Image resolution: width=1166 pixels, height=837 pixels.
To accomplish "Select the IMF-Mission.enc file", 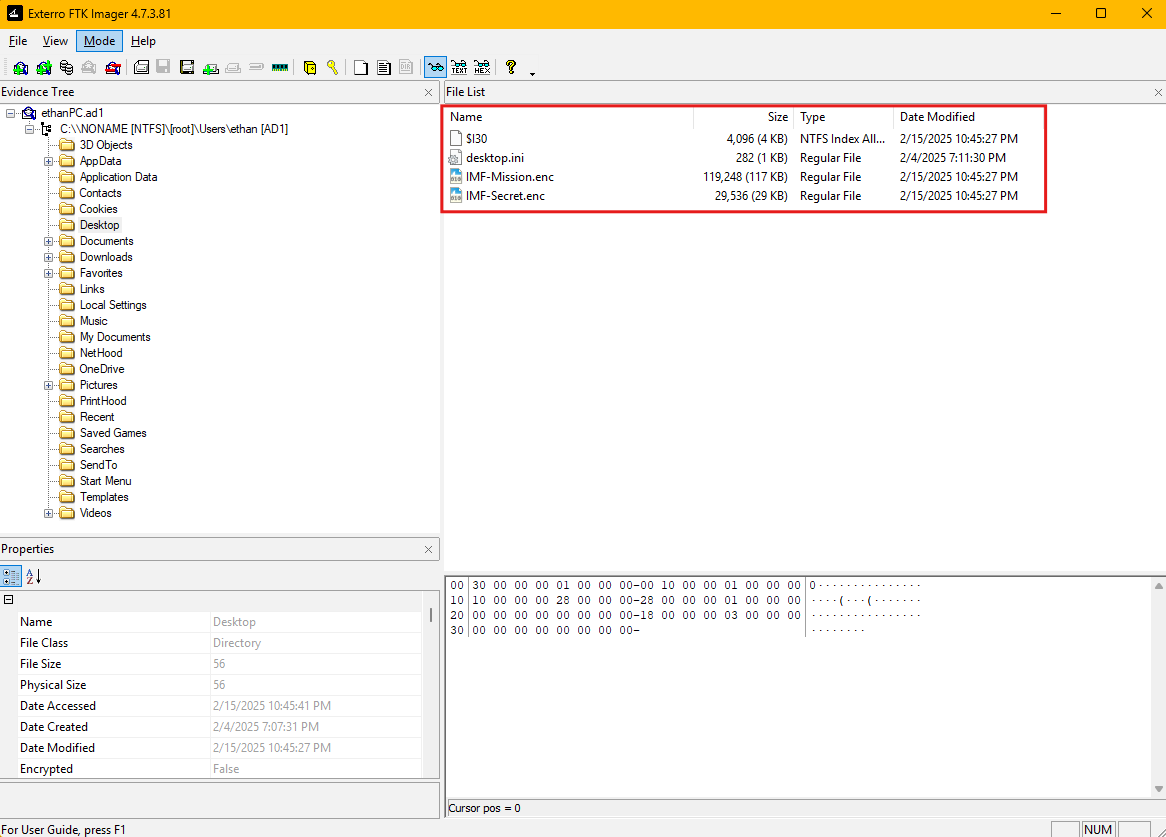I will (x=509, y=177).
